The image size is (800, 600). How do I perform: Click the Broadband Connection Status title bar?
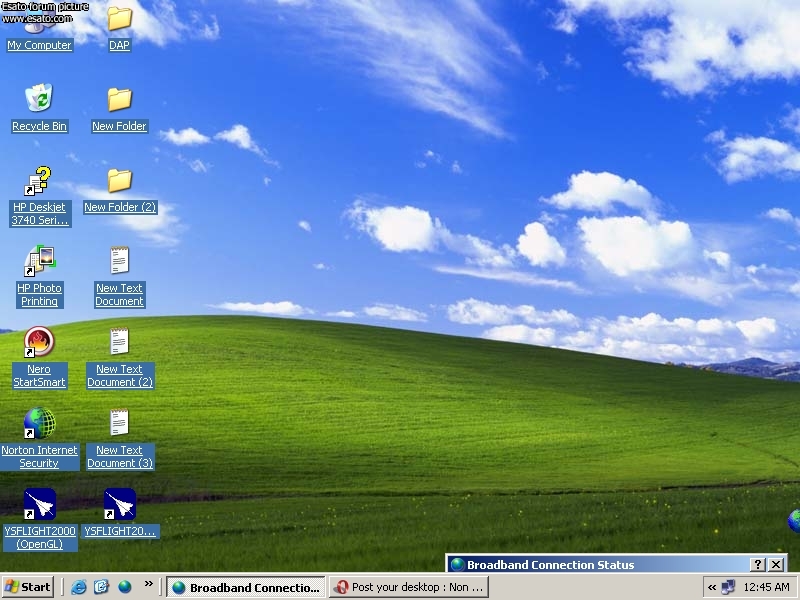(616, 564)
